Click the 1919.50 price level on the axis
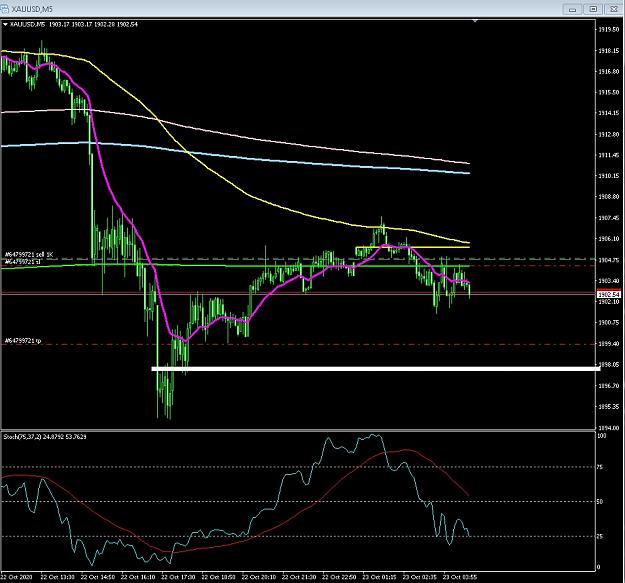The width and height of the screenshot is (625, 583). click(609, 29)
